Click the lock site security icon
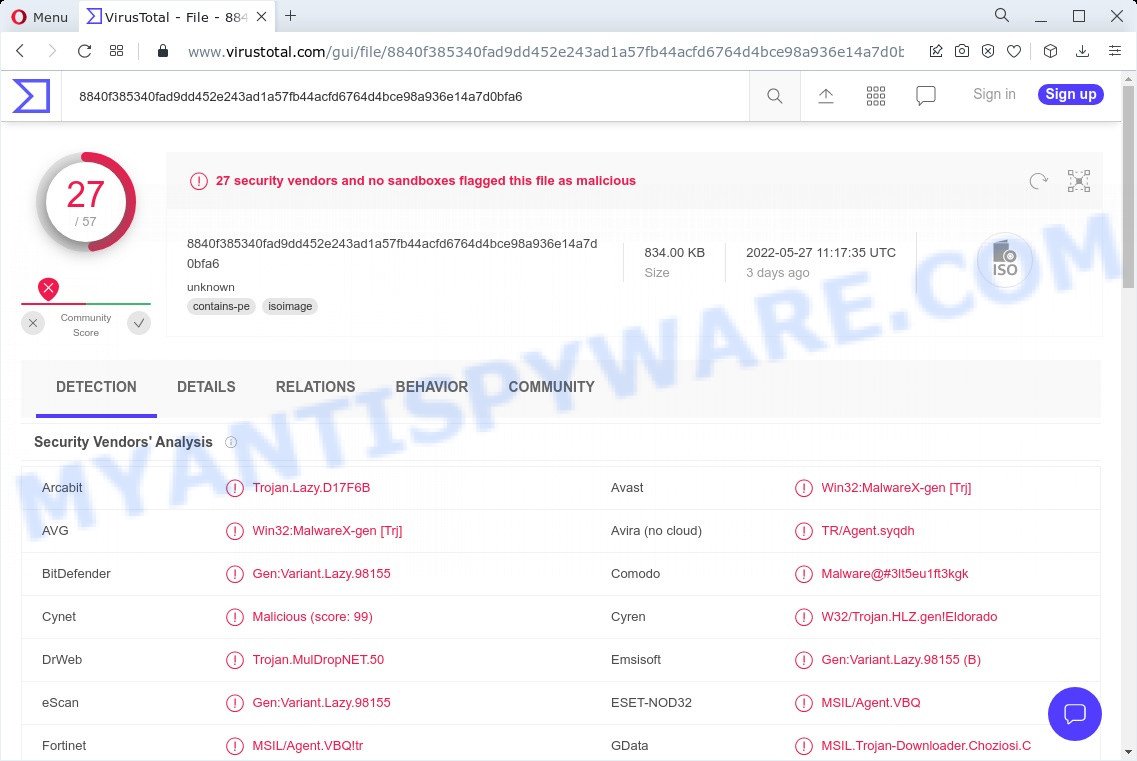The image size is (1137, 761). tap(162, 51)
